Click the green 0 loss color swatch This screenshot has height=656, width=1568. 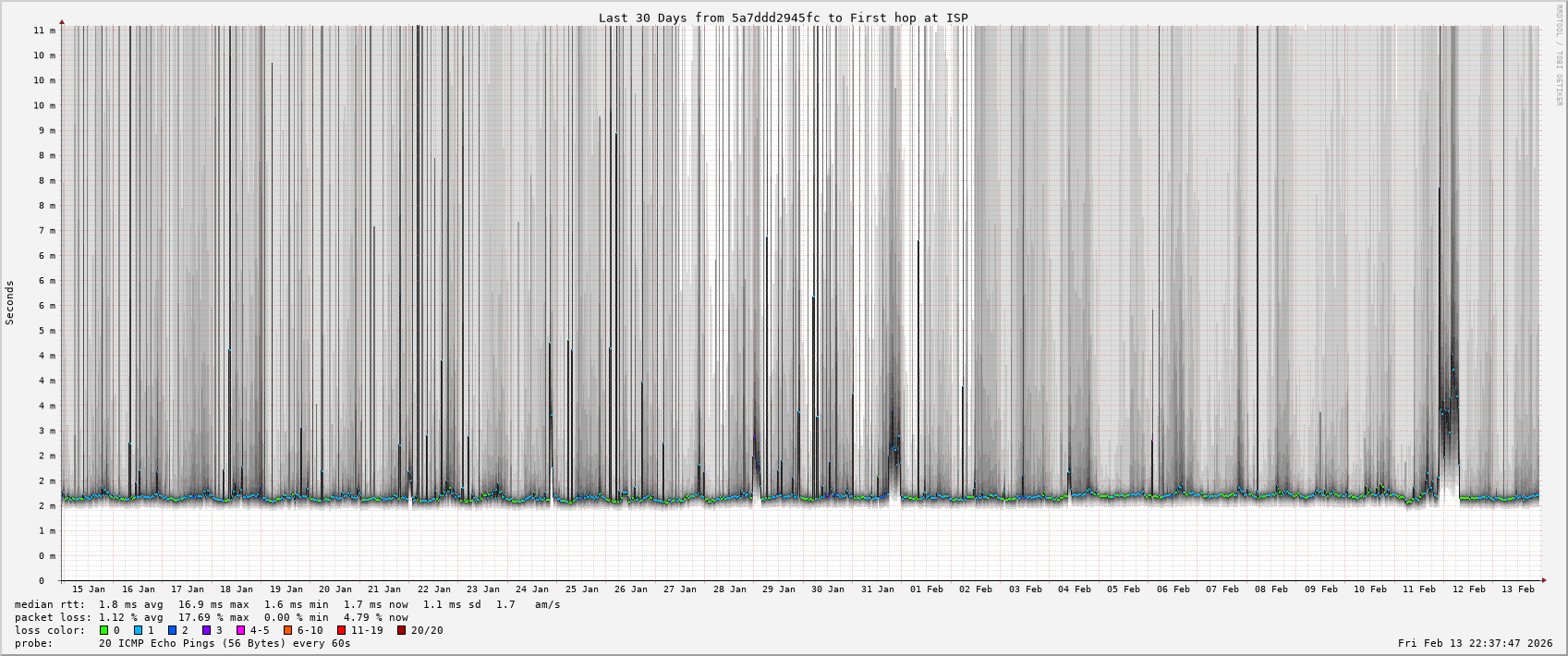(103, 630)
